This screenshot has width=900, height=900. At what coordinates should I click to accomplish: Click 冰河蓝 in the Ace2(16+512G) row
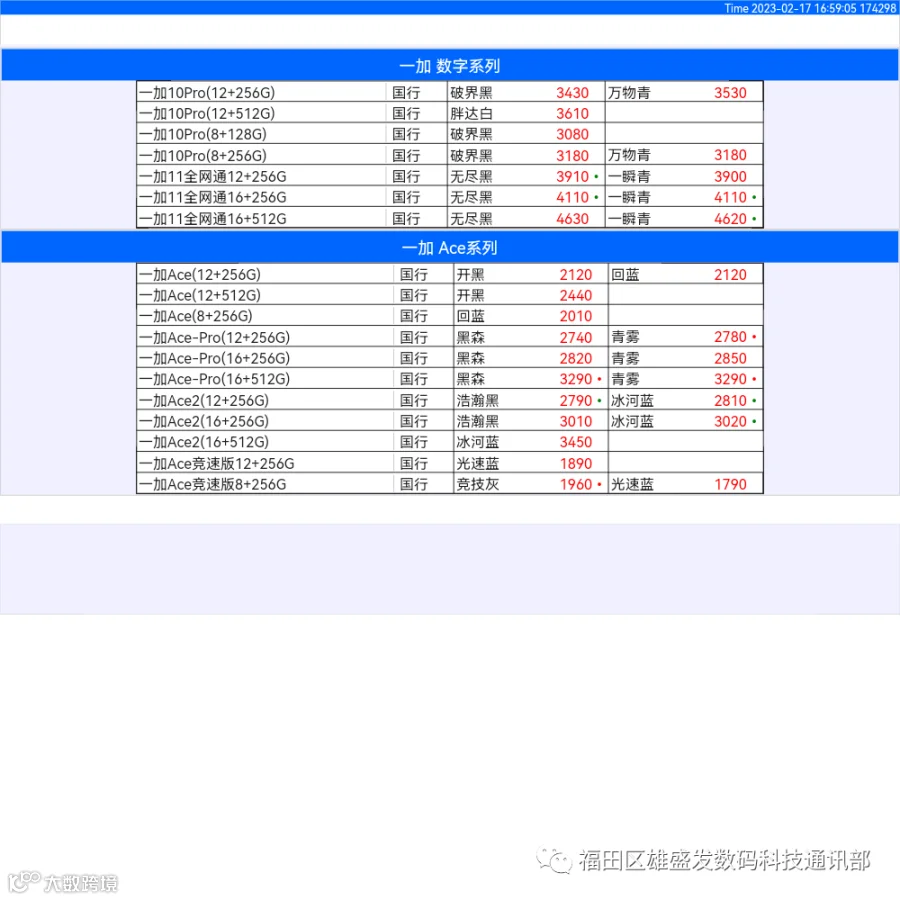tap(478, 442)
